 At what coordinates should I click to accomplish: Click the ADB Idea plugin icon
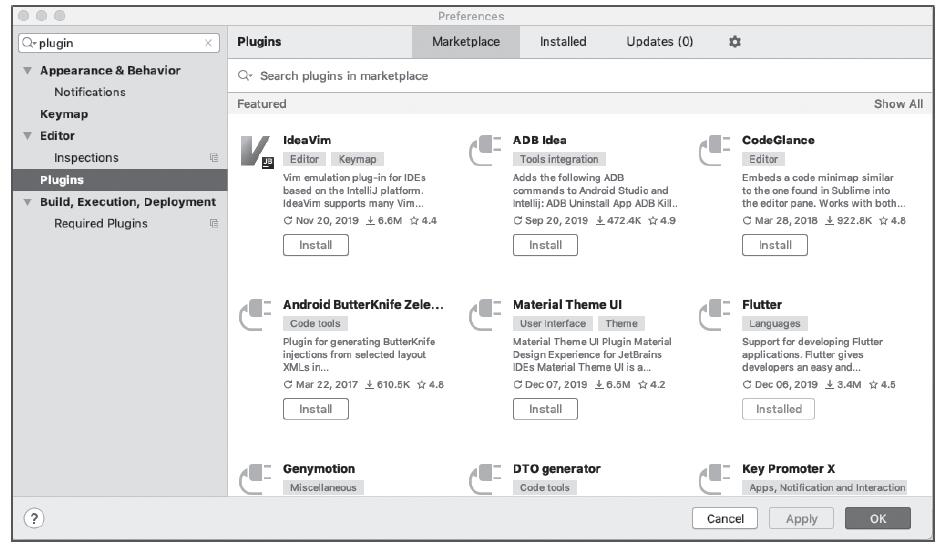pyautogui.click(x=485, y=150)
